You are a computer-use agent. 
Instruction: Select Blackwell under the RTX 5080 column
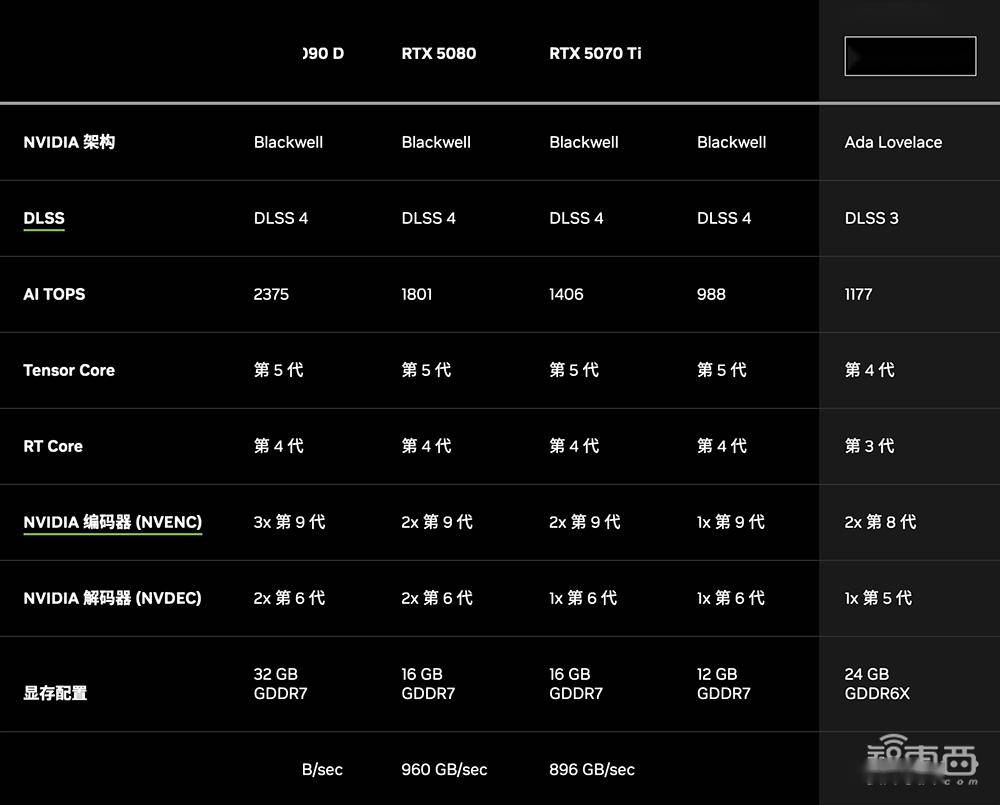[x=436, y=142]
